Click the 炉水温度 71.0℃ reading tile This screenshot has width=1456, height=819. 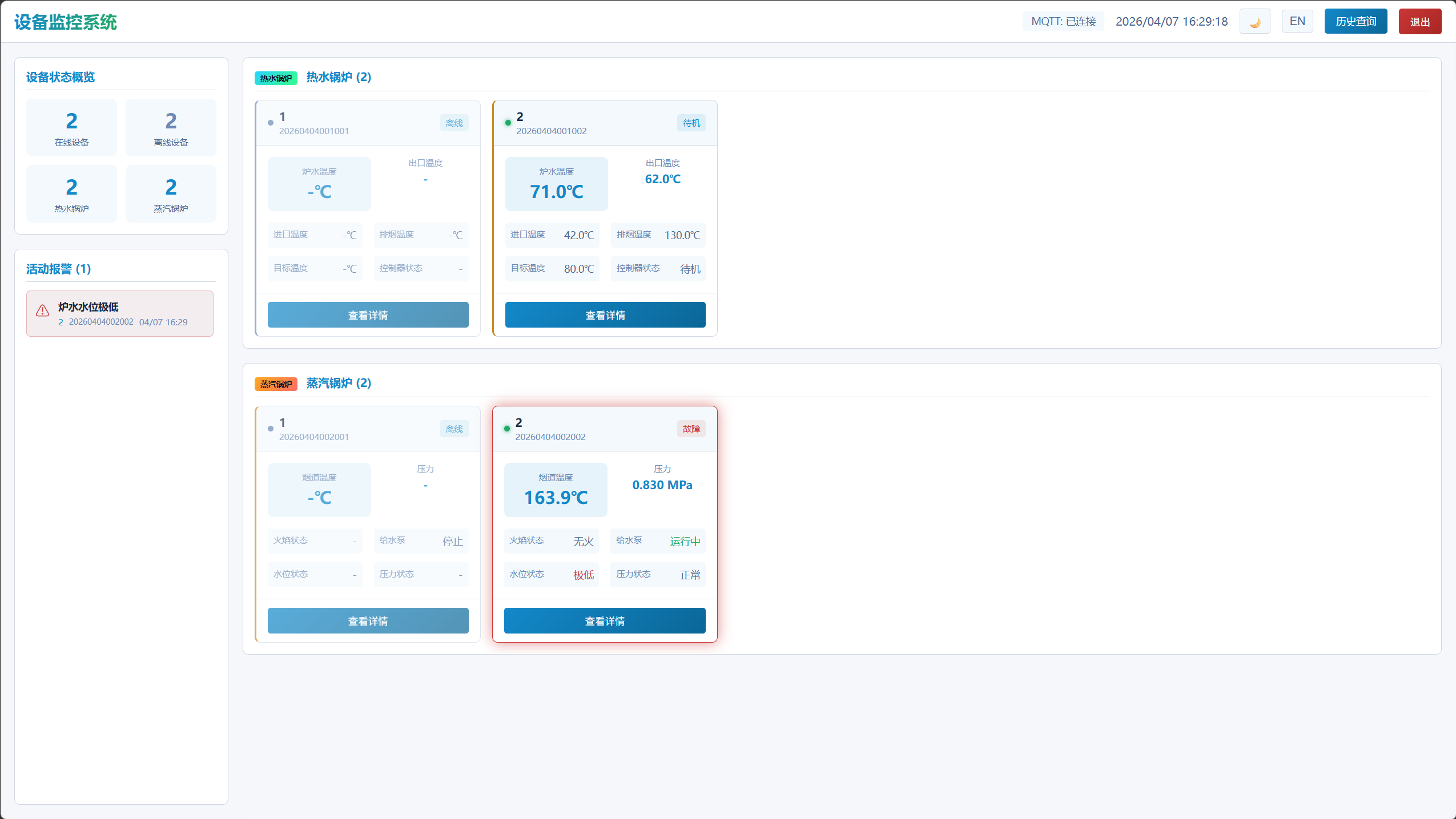(x=556, y=184)
